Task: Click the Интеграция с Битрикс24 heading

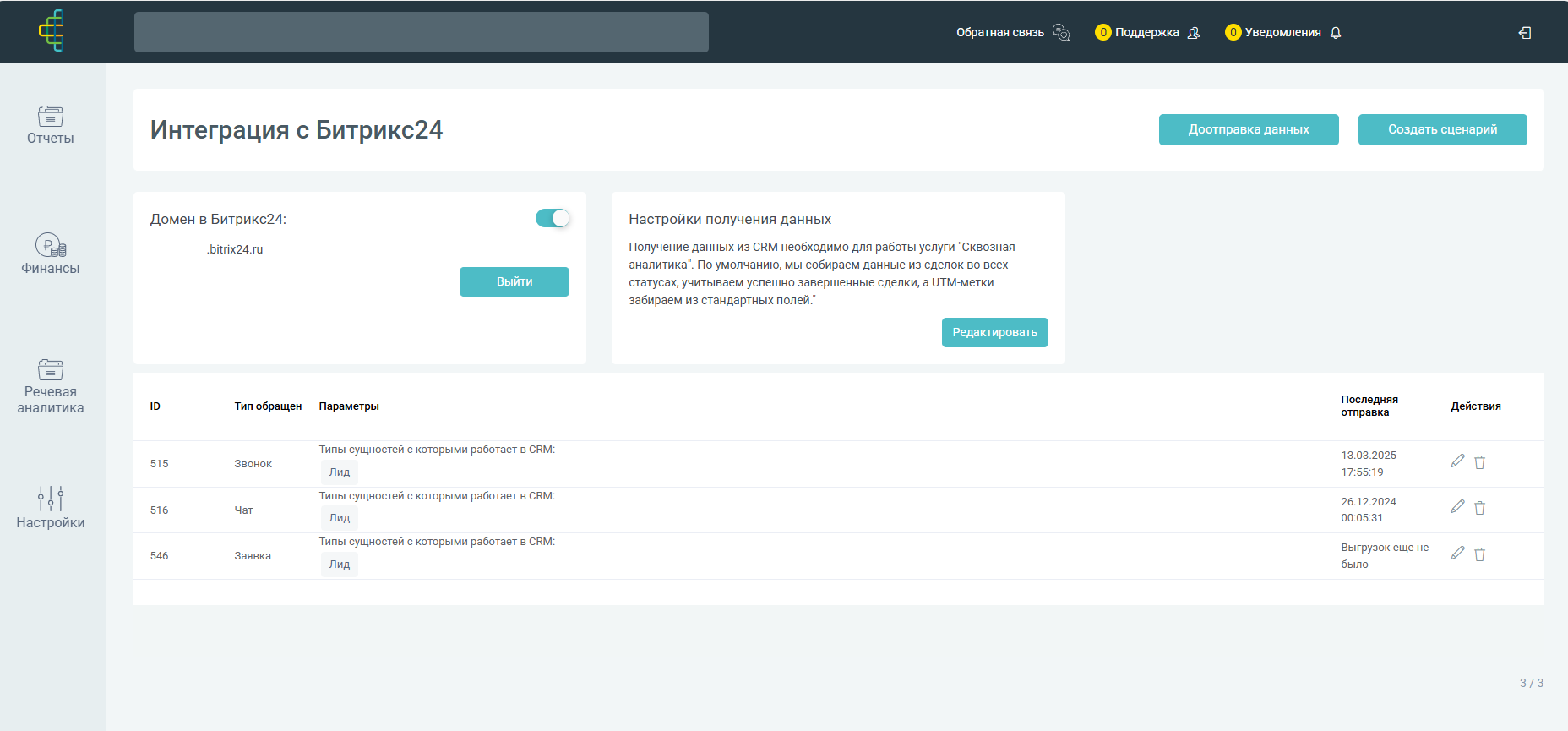Action: coord(297,130)
